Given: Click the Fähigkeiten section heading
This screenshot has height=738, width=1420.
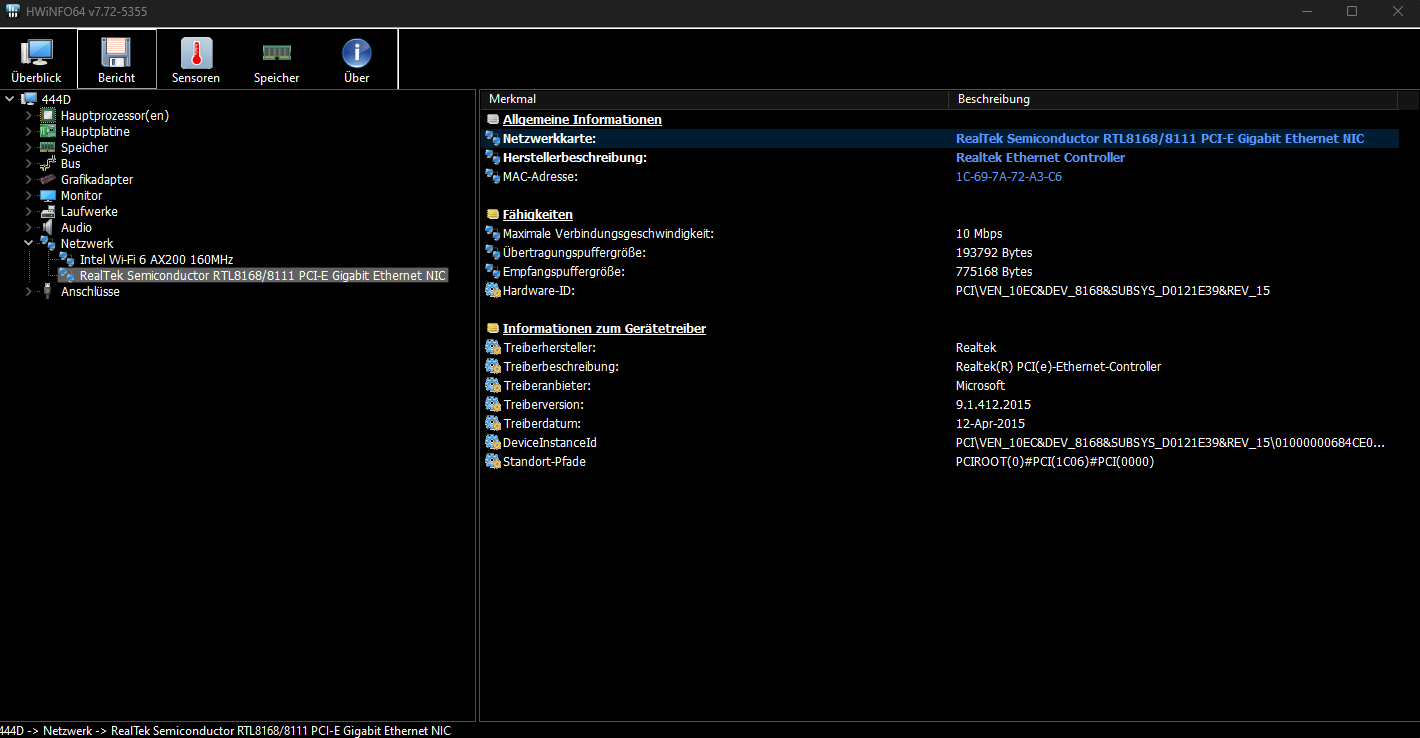Looking at the screenshot, I should pos(538,214).
